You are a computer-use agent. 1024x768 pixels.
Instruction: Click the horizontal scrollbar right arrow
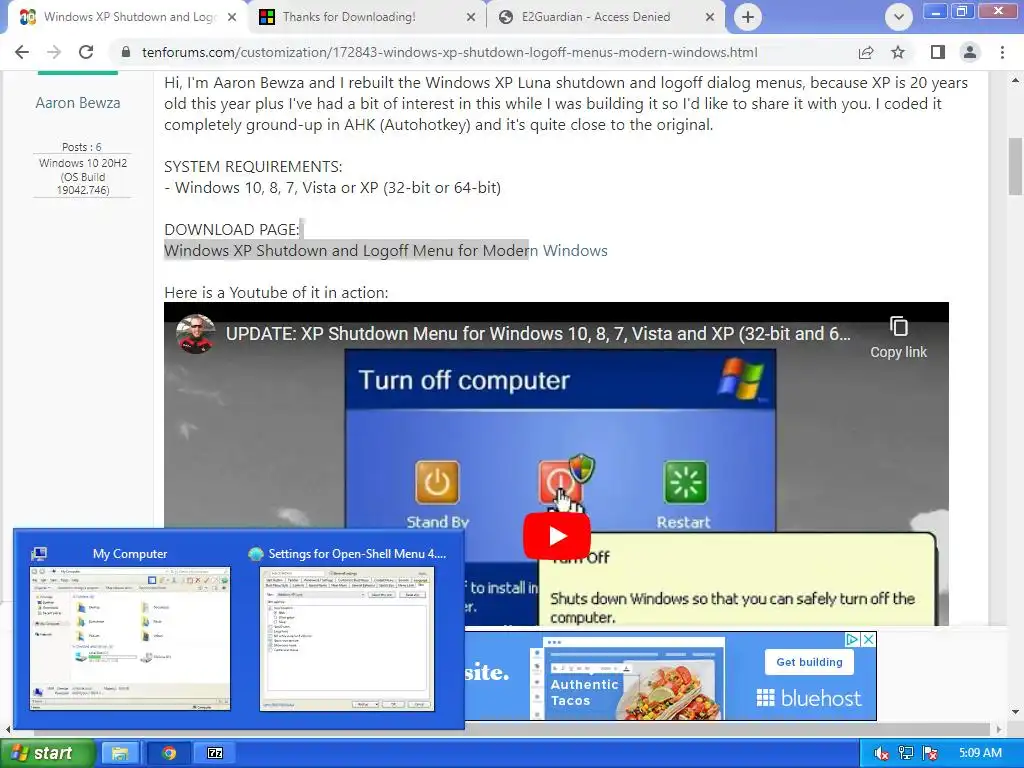(999, 729)
